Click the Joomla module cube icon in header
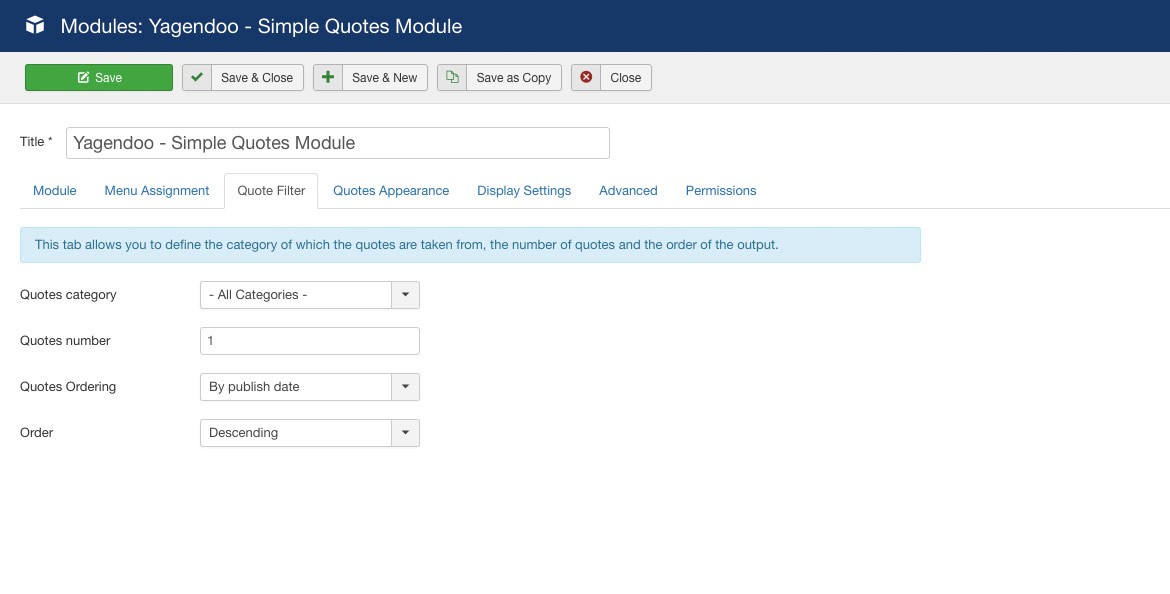 pos(35,25)
